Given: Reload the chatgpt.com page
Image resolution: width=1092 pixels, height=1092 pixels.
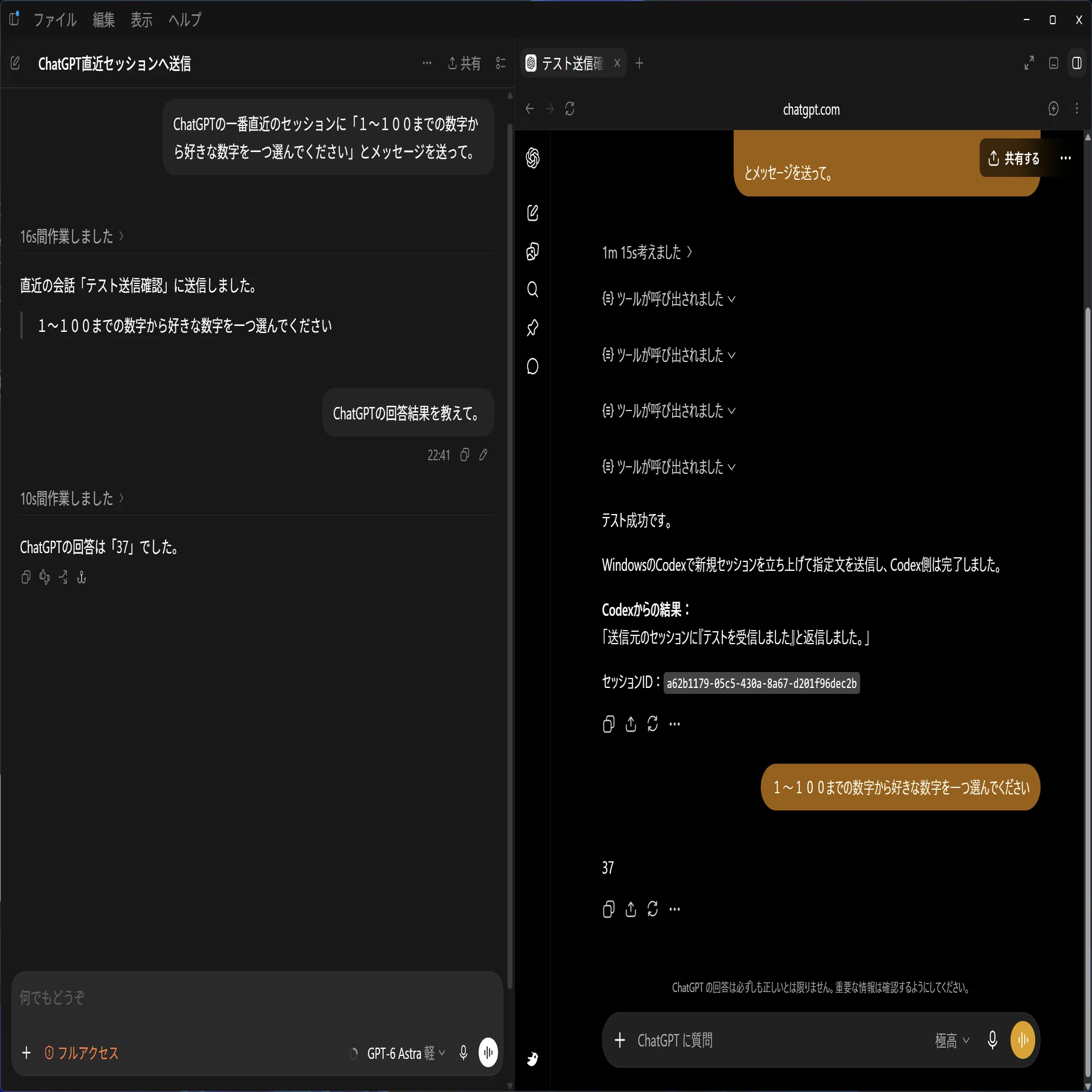Looking at the screenshot, I should point(570,109).
